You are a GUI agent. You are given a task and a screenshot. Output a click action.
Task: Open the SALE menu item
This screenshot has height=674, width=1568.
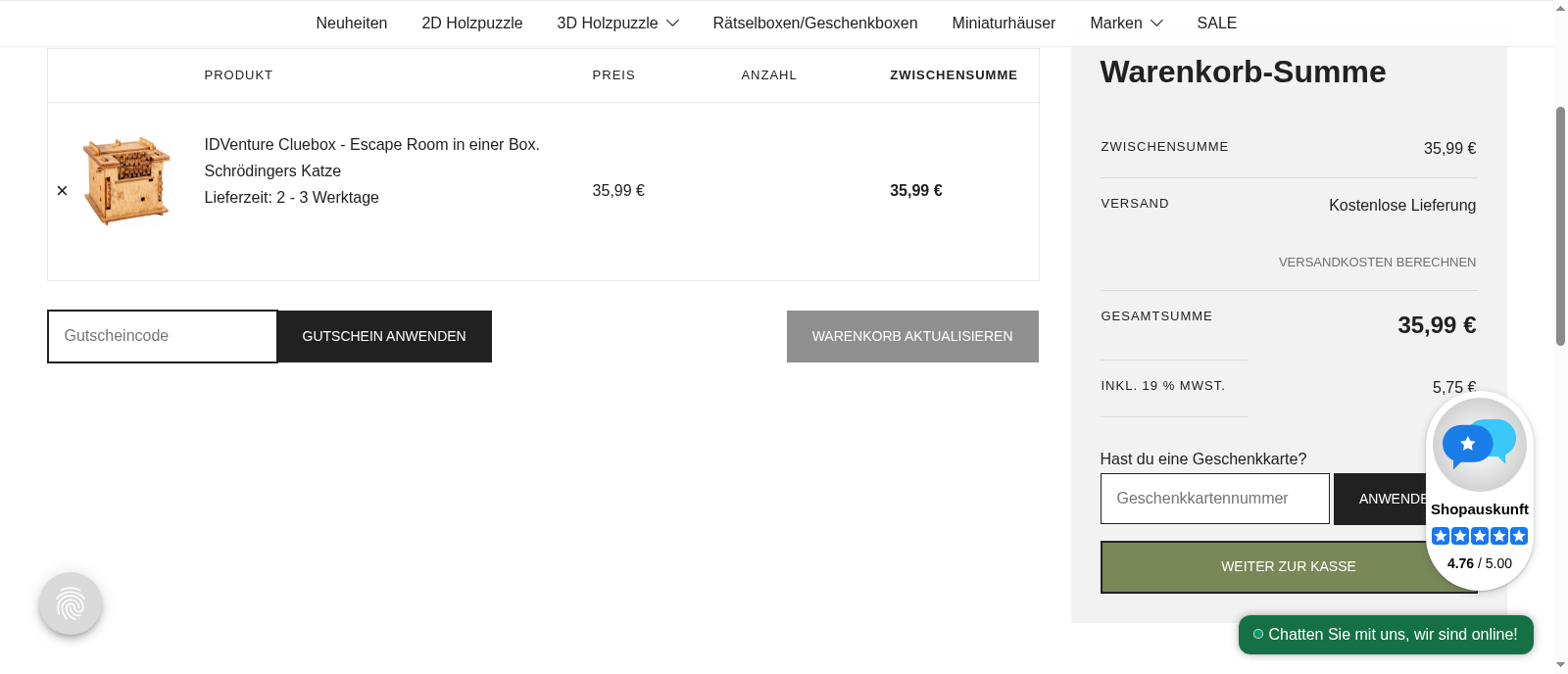[x=1217, y=23]
